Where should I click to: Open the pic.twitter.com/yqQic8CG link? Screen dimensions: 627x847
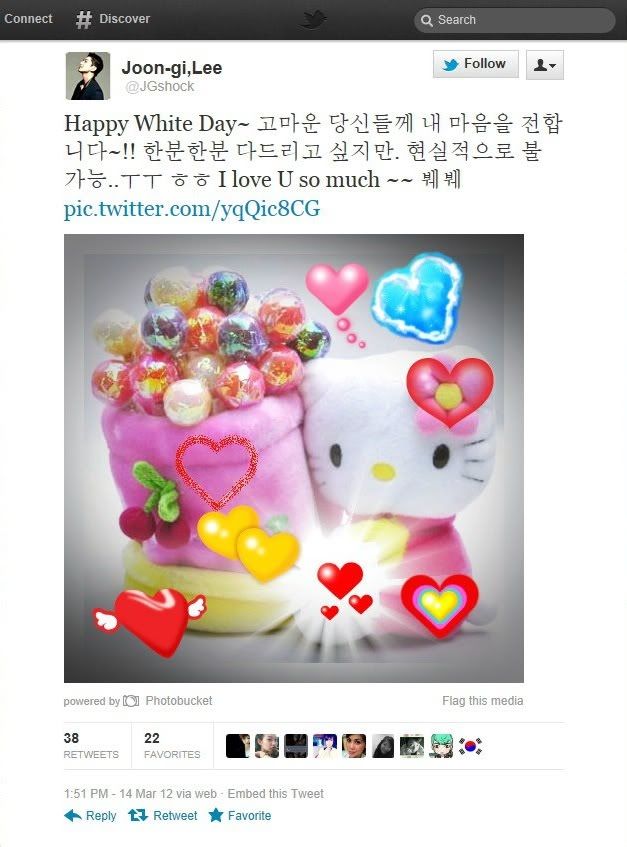pos(192,209)
